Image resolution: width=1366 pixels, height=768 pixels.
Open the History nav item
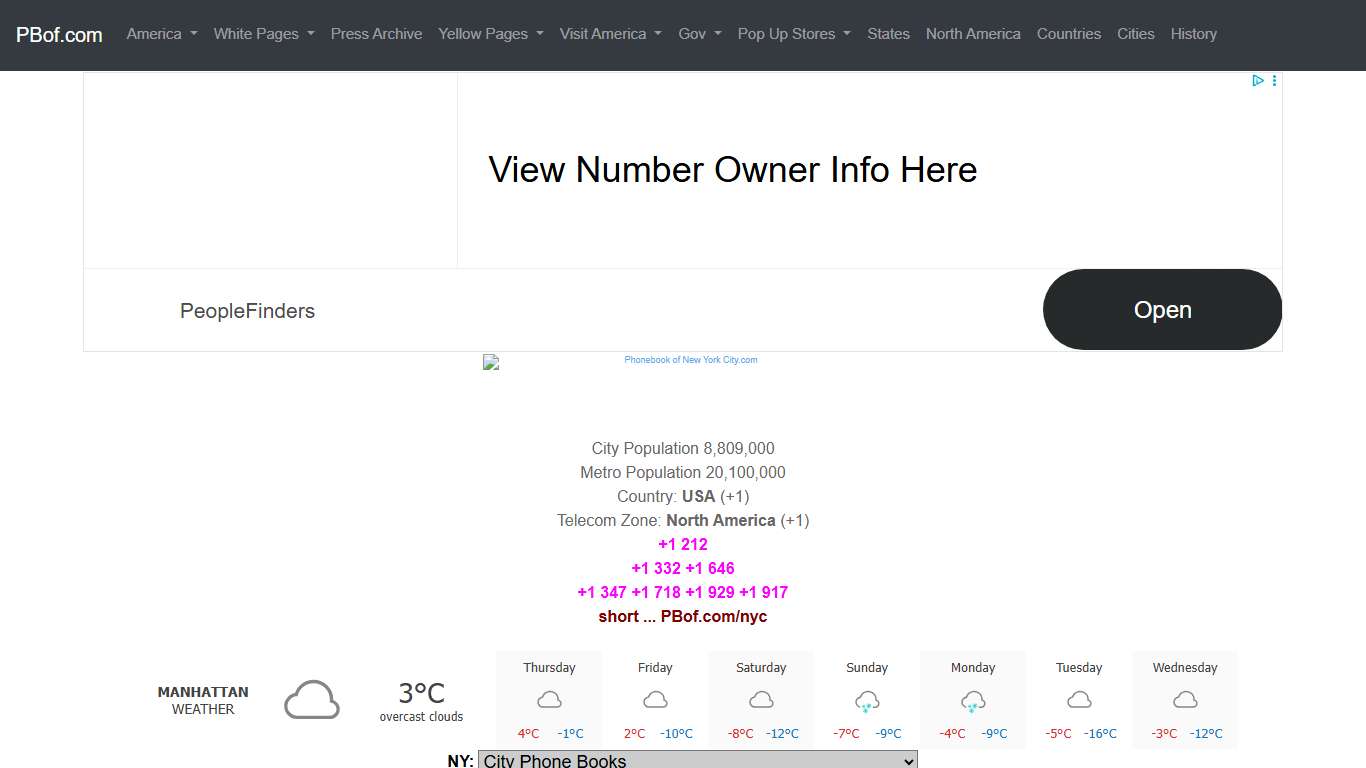pyautogui.click(x=1193, y=34)
